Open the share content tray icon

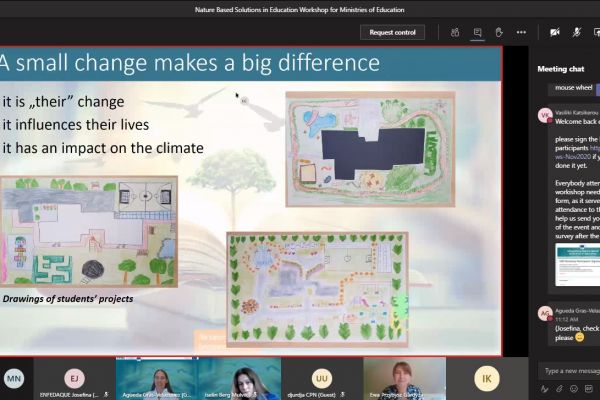coord(597,33)
